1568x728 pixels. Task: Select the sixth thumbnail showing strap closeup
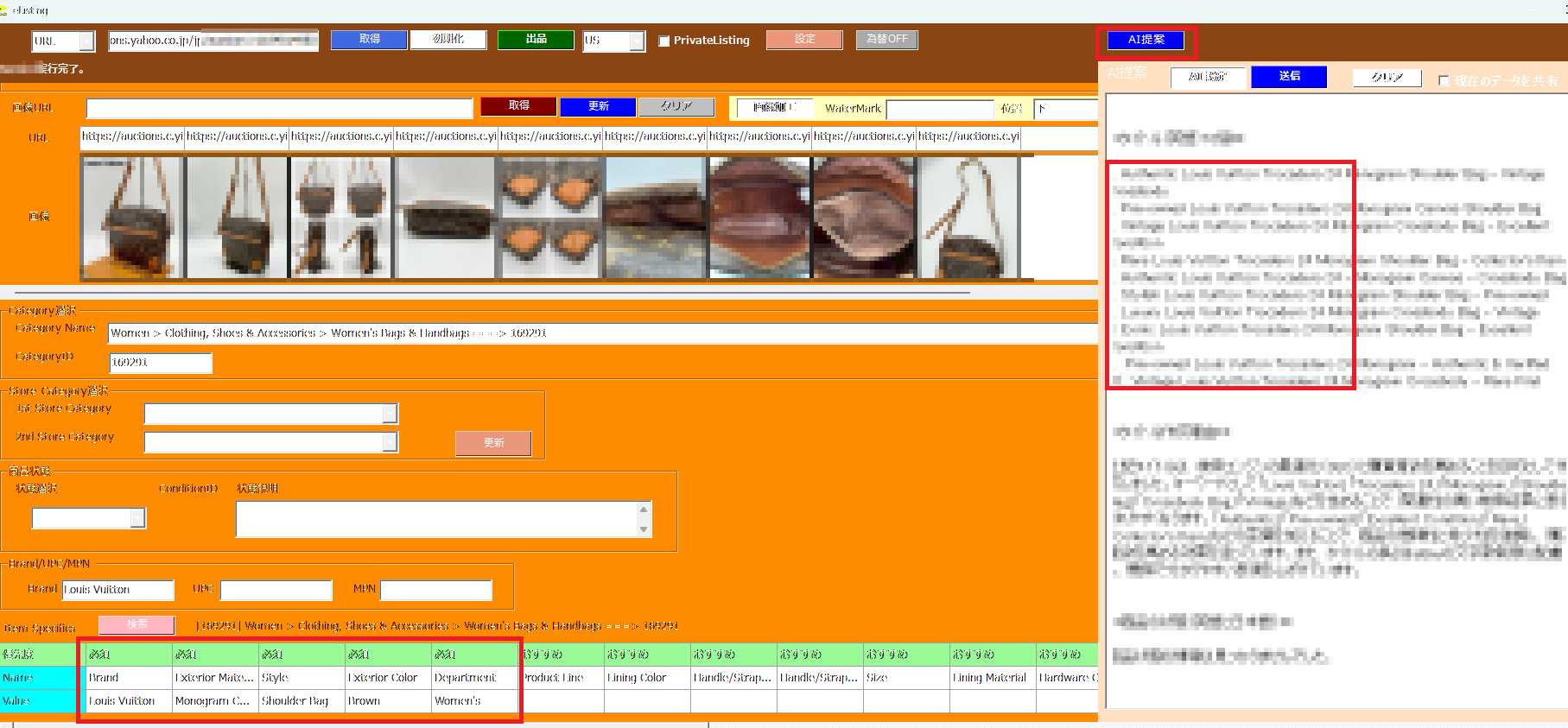tap(655, 217)
